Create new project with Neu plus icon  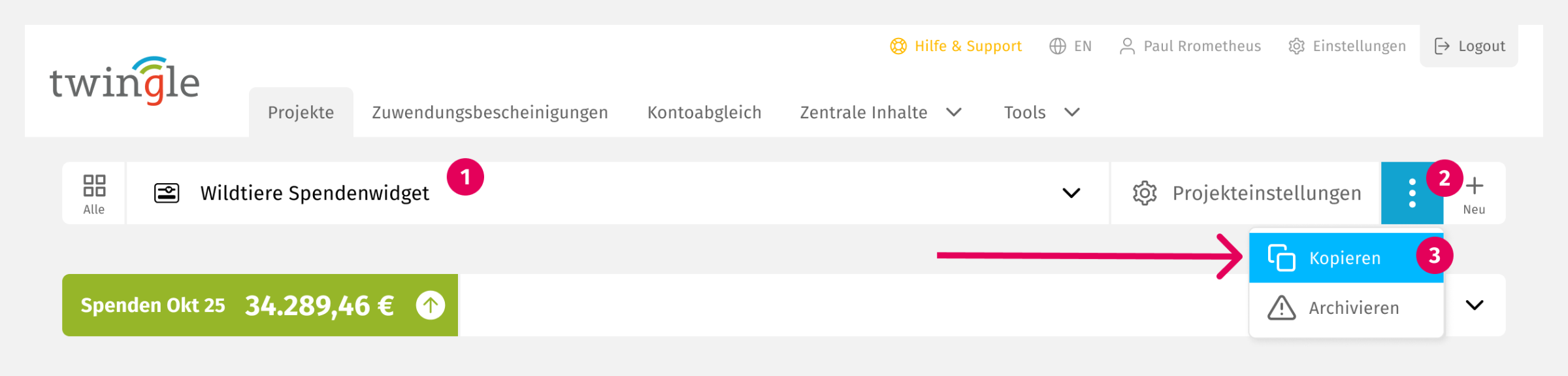tap(1475, 194)
